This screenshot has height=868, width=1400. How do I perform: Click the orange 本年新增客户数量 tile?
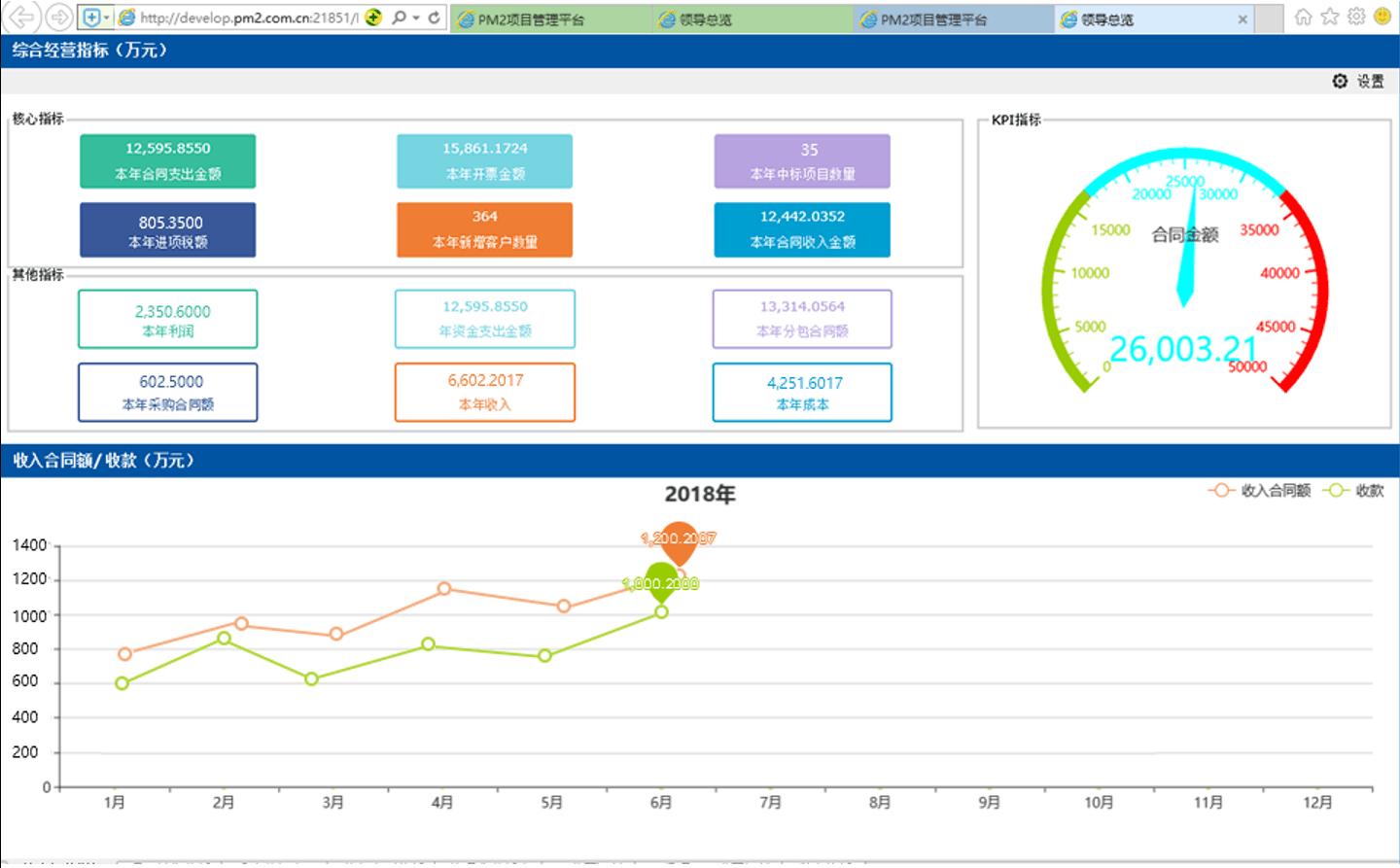(x=484, y=229)
